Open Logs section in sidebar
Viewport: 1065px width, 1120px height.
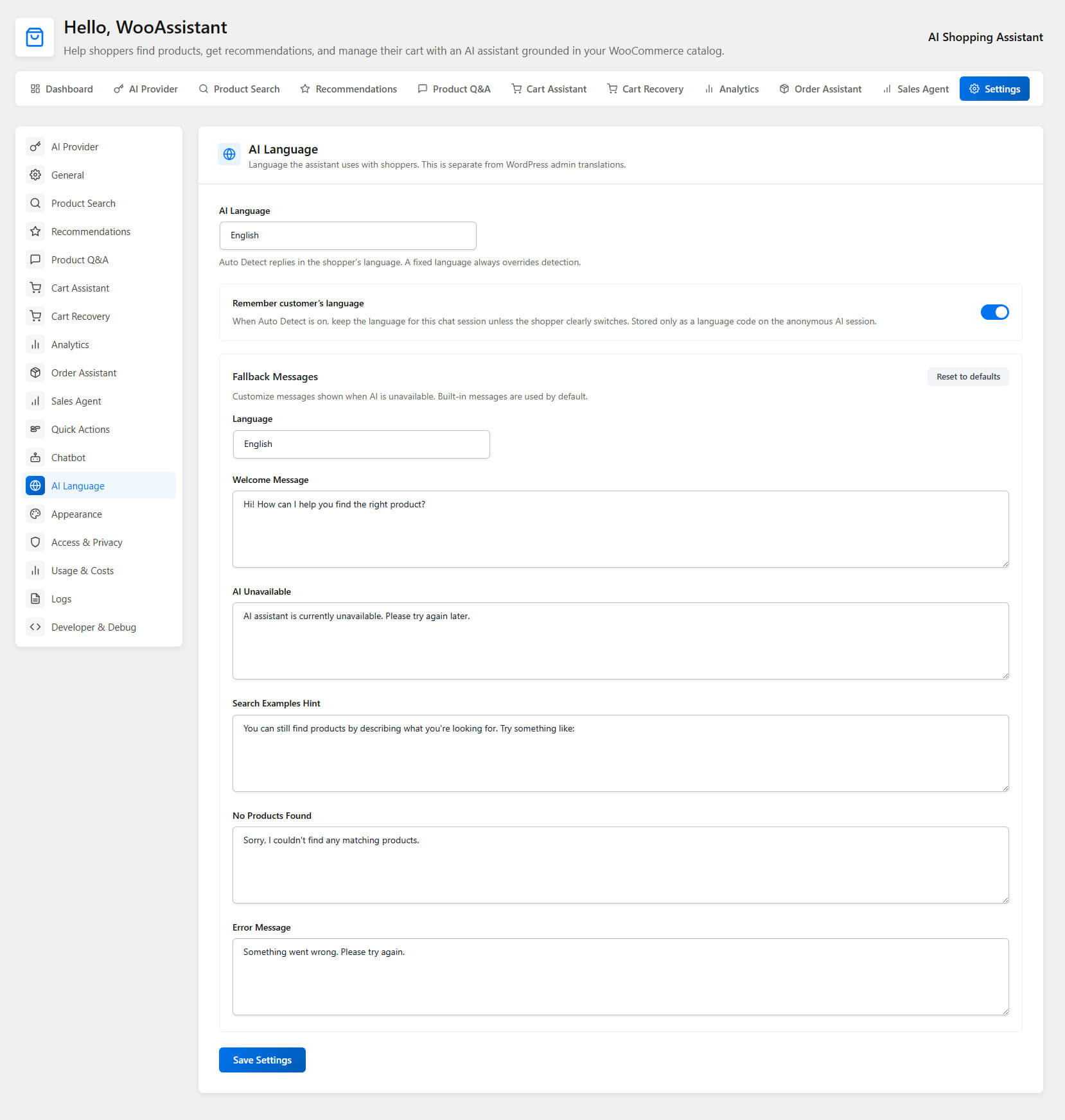point(99,599)
